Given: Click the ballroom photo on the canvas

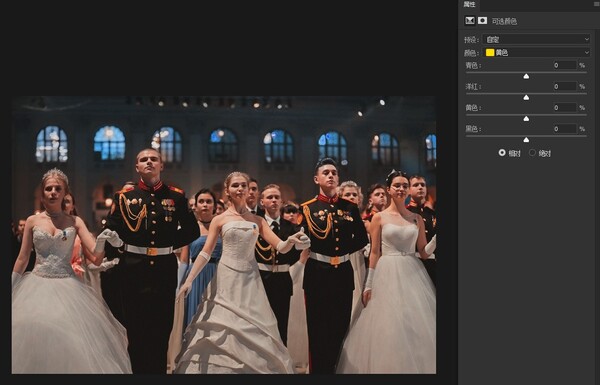Looking at the screenshot, I should [x=224, y=235].
